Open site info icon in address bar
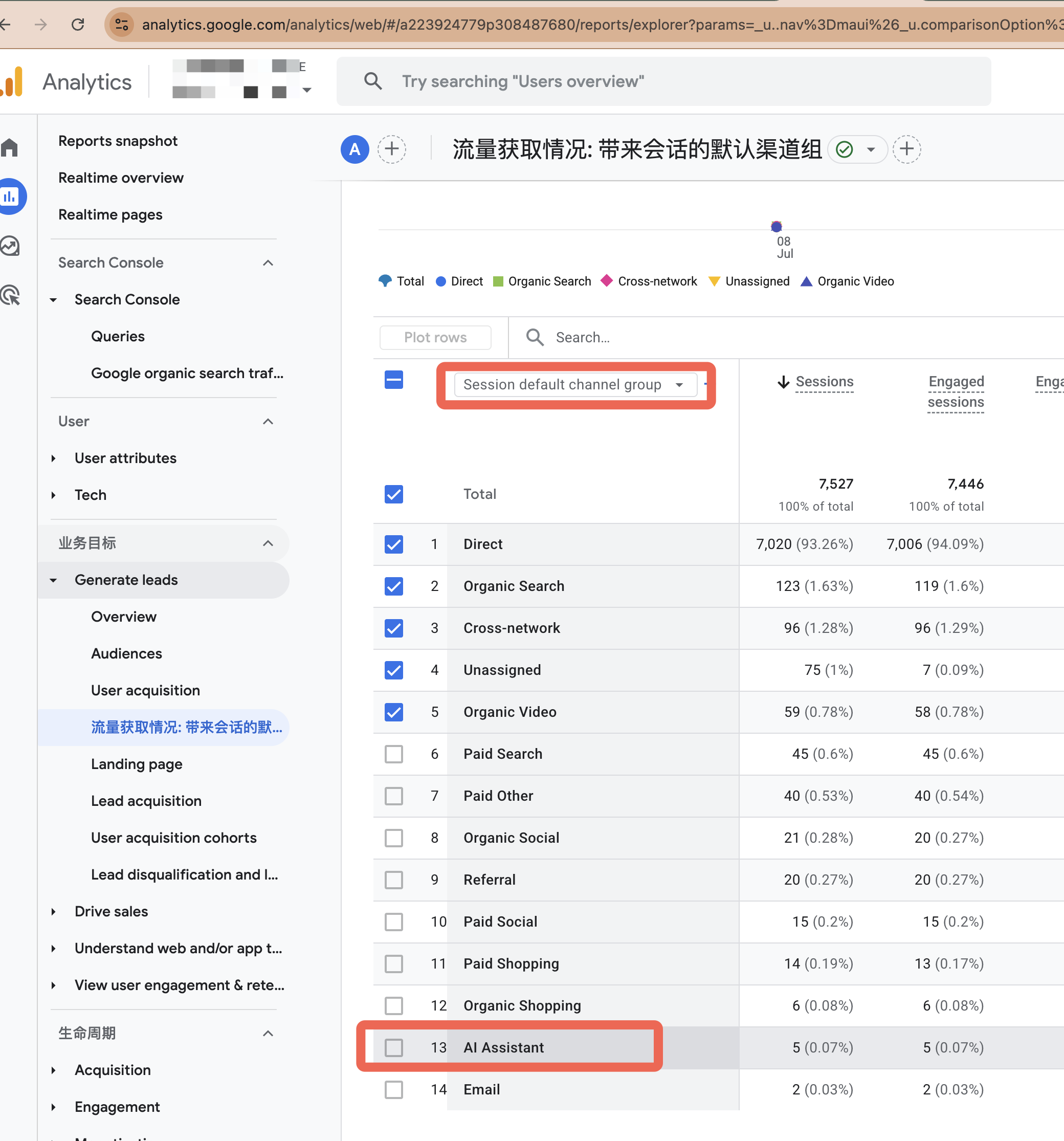 [122, 24]
